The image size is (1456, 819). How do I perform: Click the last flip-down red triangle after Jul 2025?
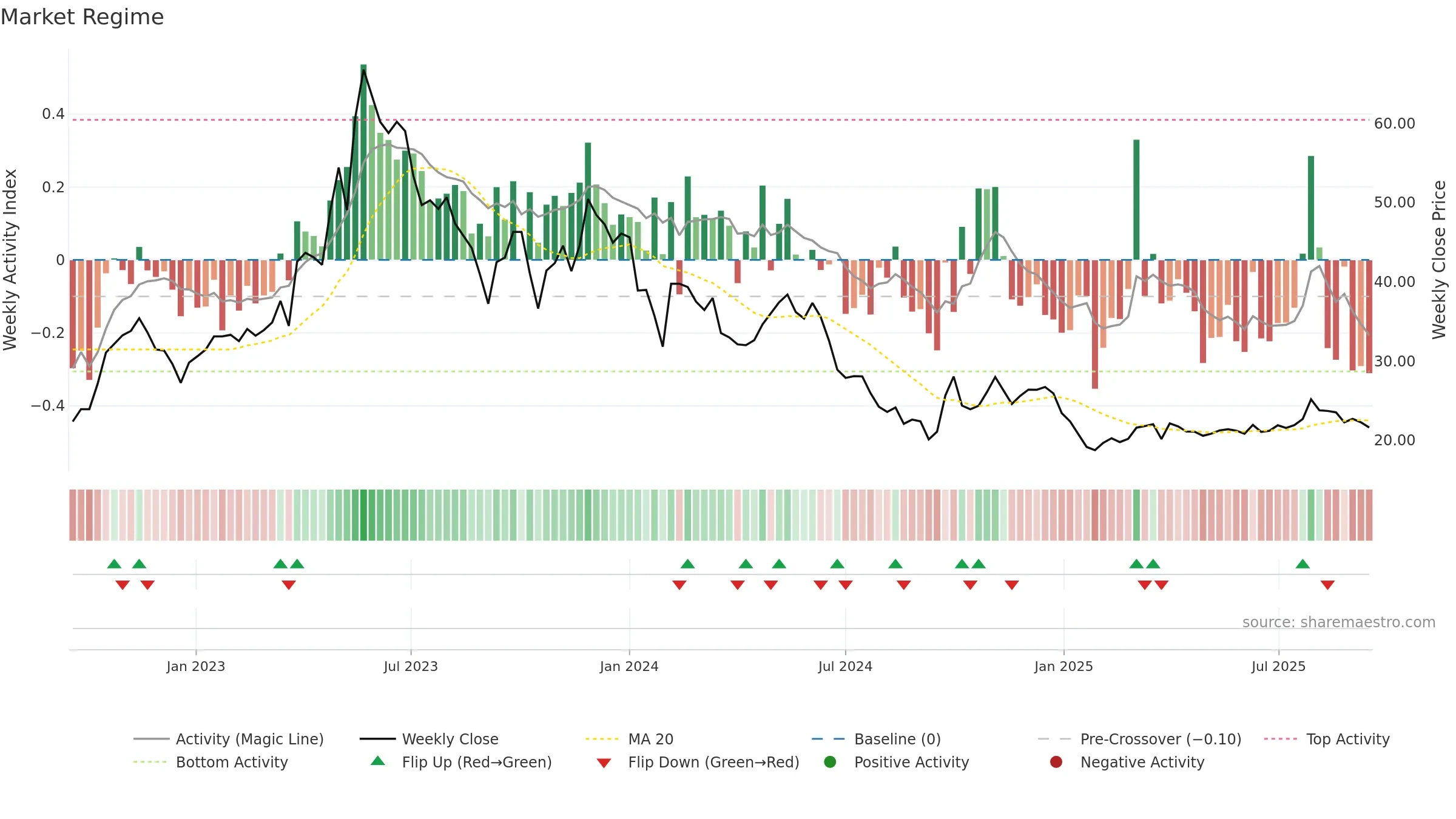click(x=1327, y=585)
